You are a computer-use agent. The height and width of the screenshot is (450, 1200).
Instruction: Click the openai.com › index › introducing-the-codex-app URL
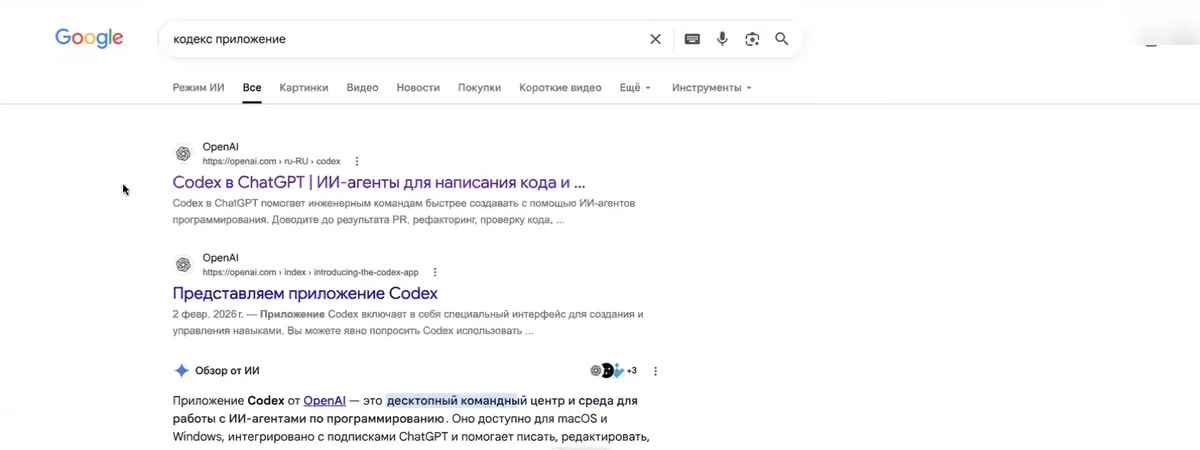pyautogui.click(x=311, y=272)
